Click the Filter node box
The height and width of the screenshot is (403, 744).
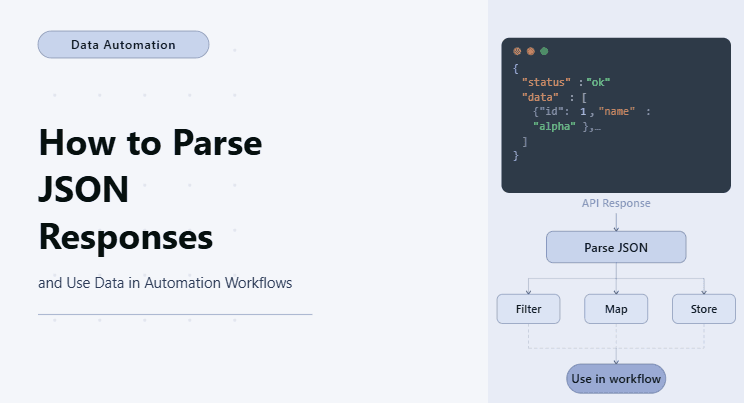pos(528,309)
